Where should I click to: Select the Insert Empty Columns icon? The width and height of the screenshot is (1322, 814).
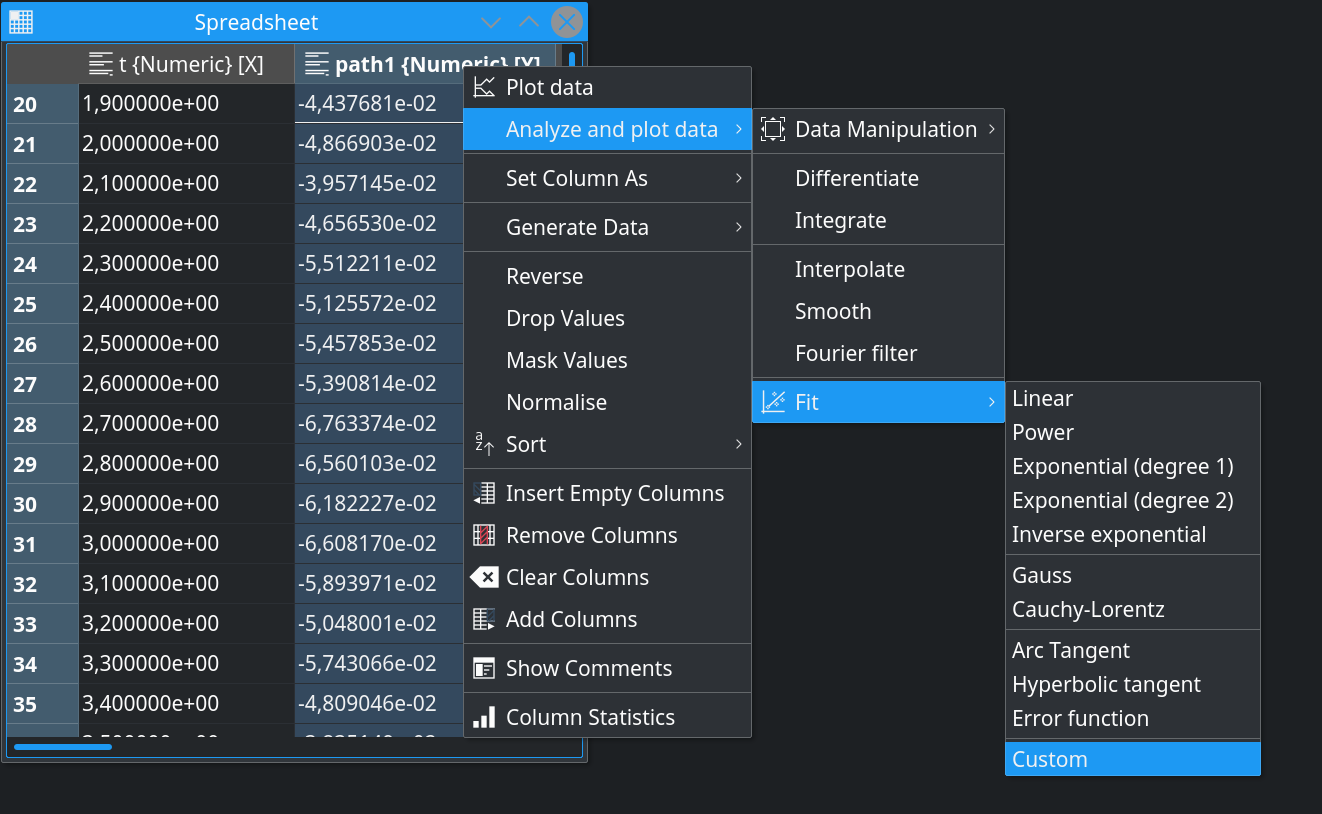tap(484, 493)
